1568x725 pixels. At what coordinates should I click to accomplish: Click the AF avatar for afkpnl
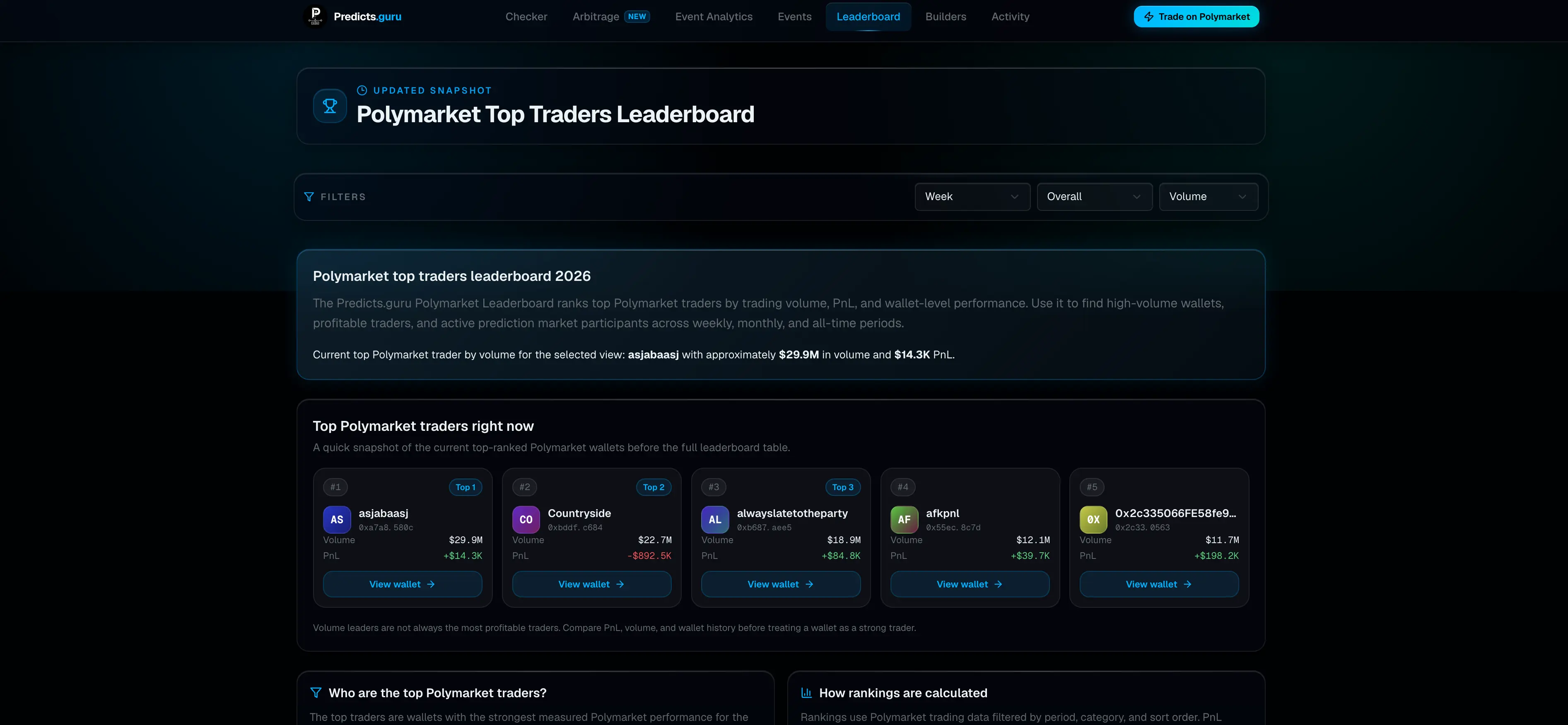[904, 519]
